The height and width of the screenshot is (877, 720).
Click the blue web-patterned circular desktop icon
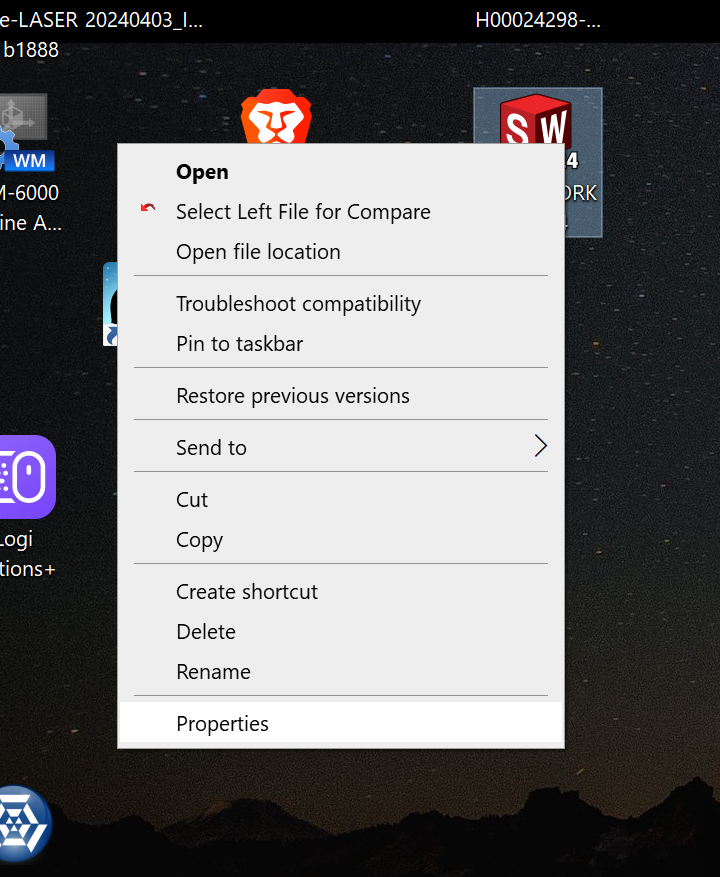(x=22, y=823)
